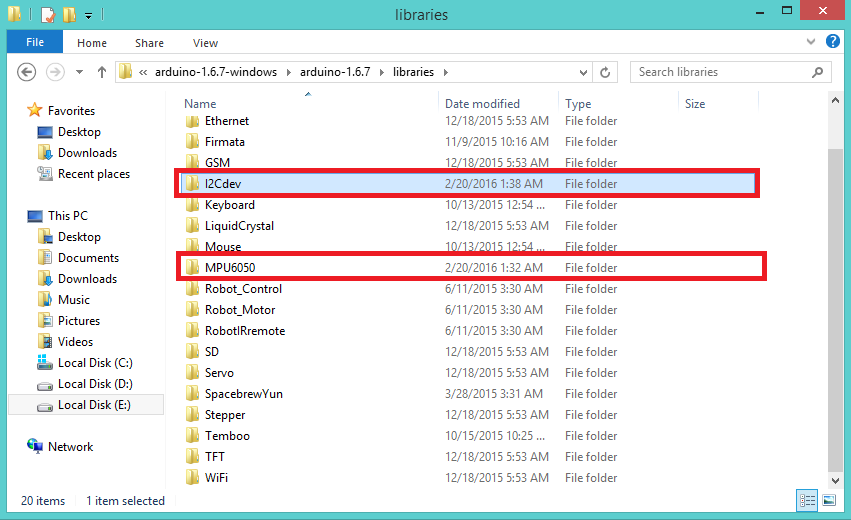Click the Properties quick access icon
Screen dimensions: 851x520
(48, 16)
